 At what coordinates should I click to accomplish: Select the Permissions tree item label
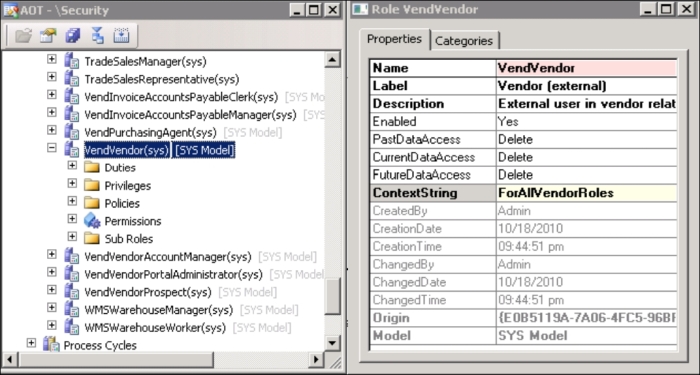coord(133,221)
